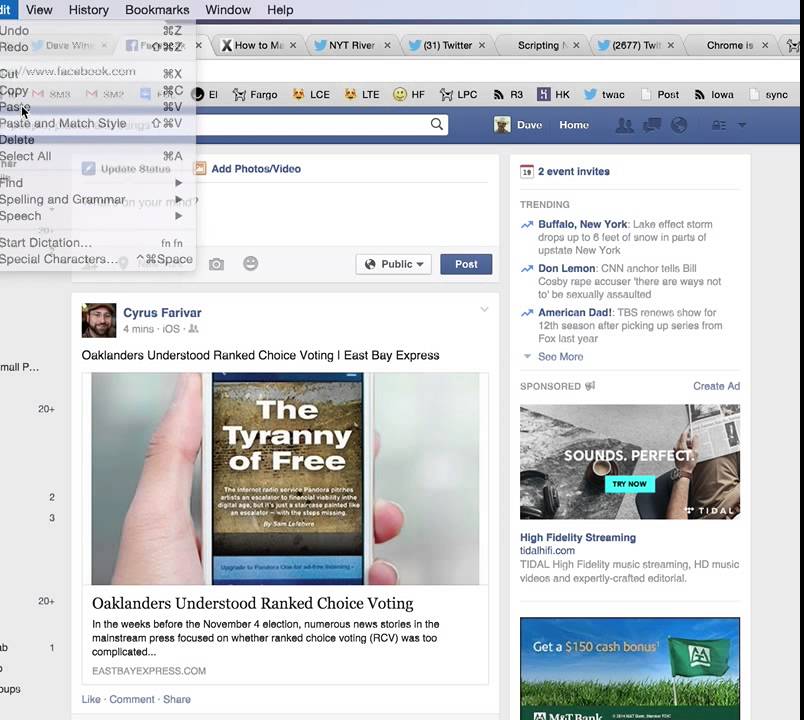Open the History menu
The image size is (804, 720).
point(89,10)
